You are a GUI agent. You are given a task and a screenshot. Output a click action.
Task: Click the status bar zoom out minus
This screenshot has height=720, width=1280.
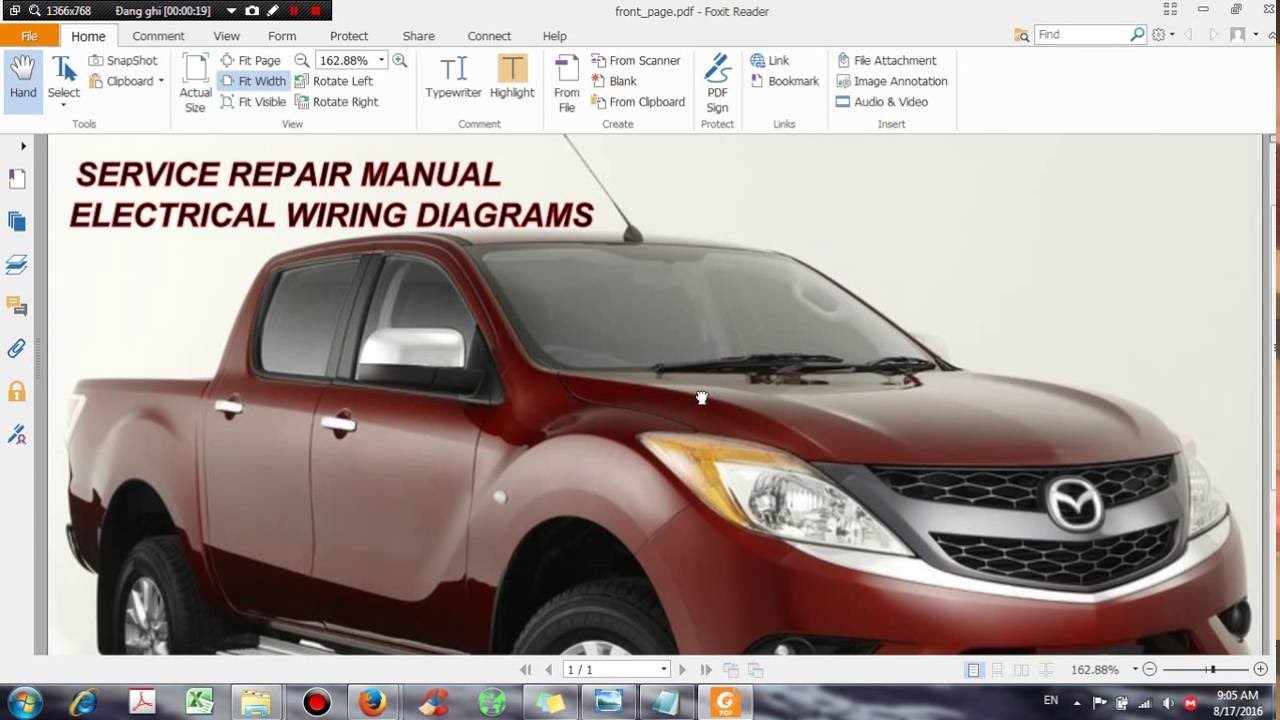pos(1150,669)
